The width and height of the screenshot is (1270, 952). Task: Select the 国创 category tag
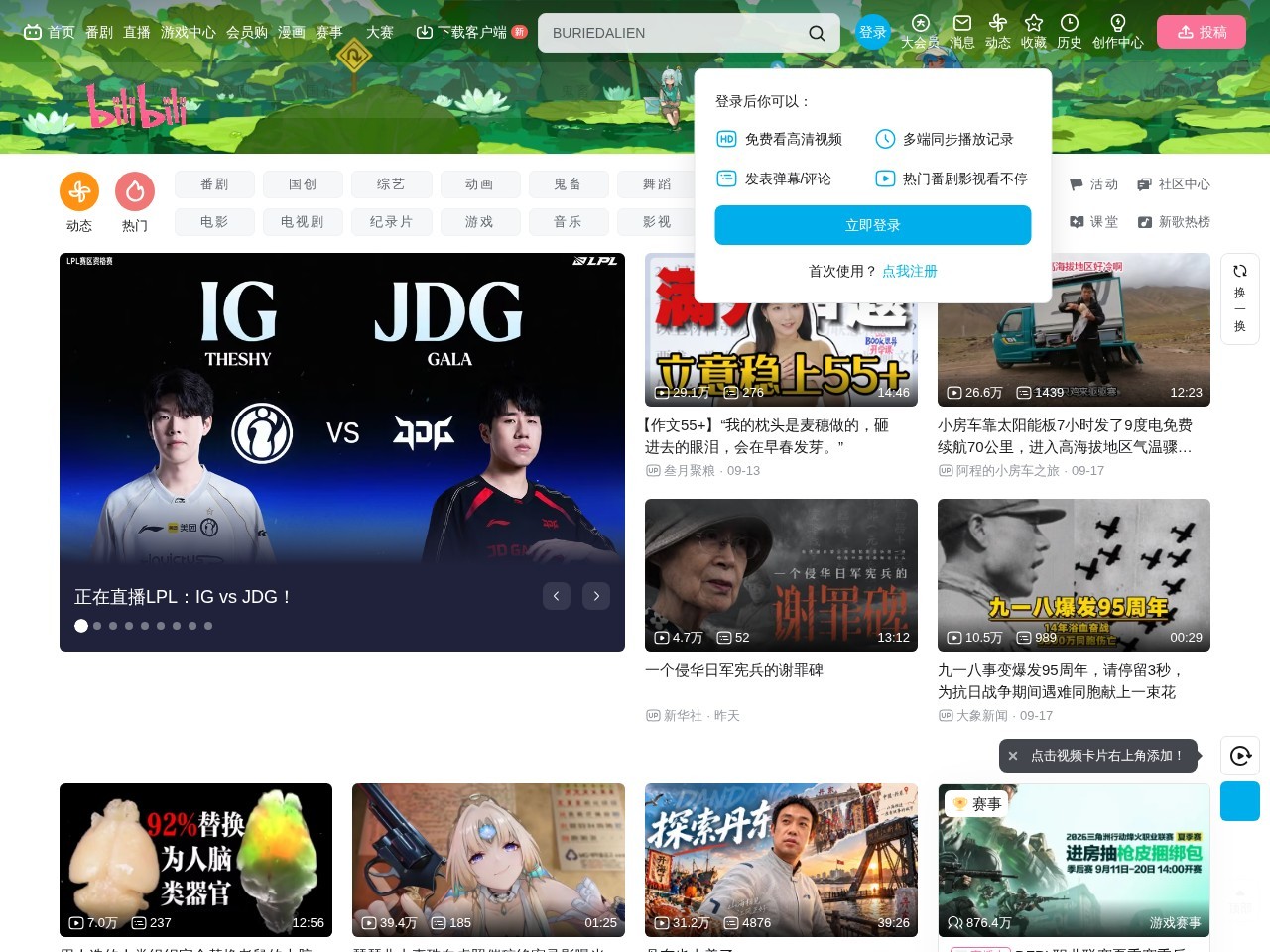(x=303, y=184)
